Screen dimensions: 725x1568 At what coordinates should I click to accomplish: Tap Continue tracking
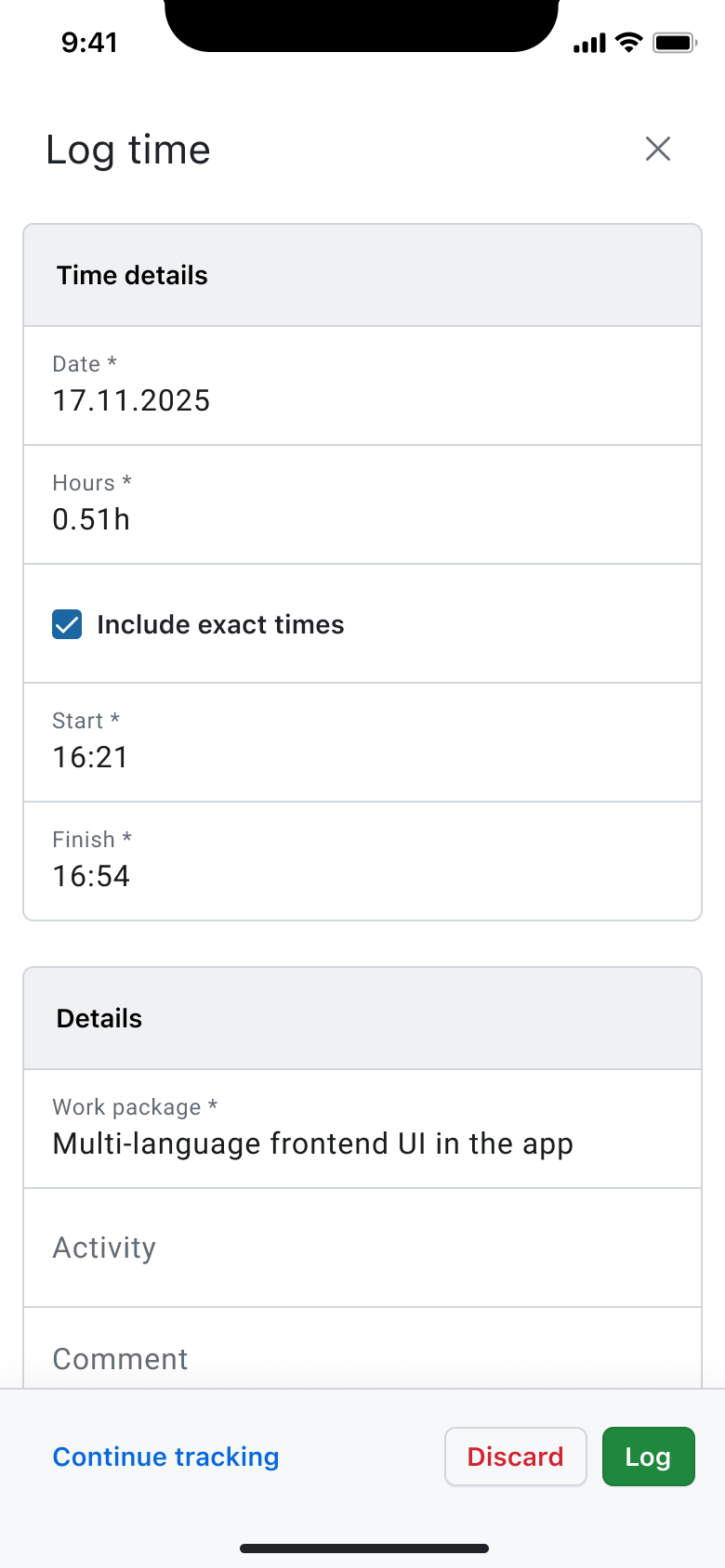165,1457
